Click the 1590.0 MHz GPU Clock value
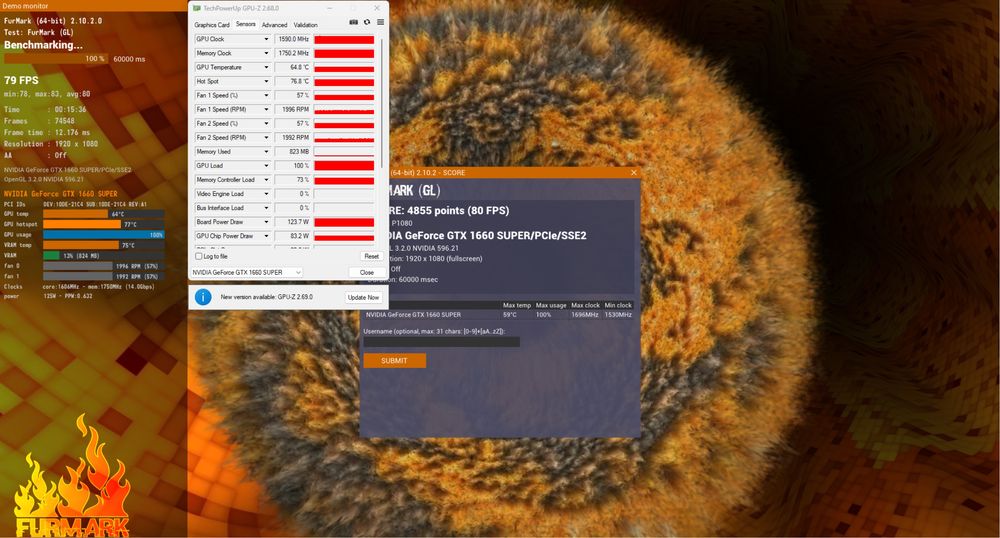Viewport: 1000px width, 538px height. pos(293,40)
